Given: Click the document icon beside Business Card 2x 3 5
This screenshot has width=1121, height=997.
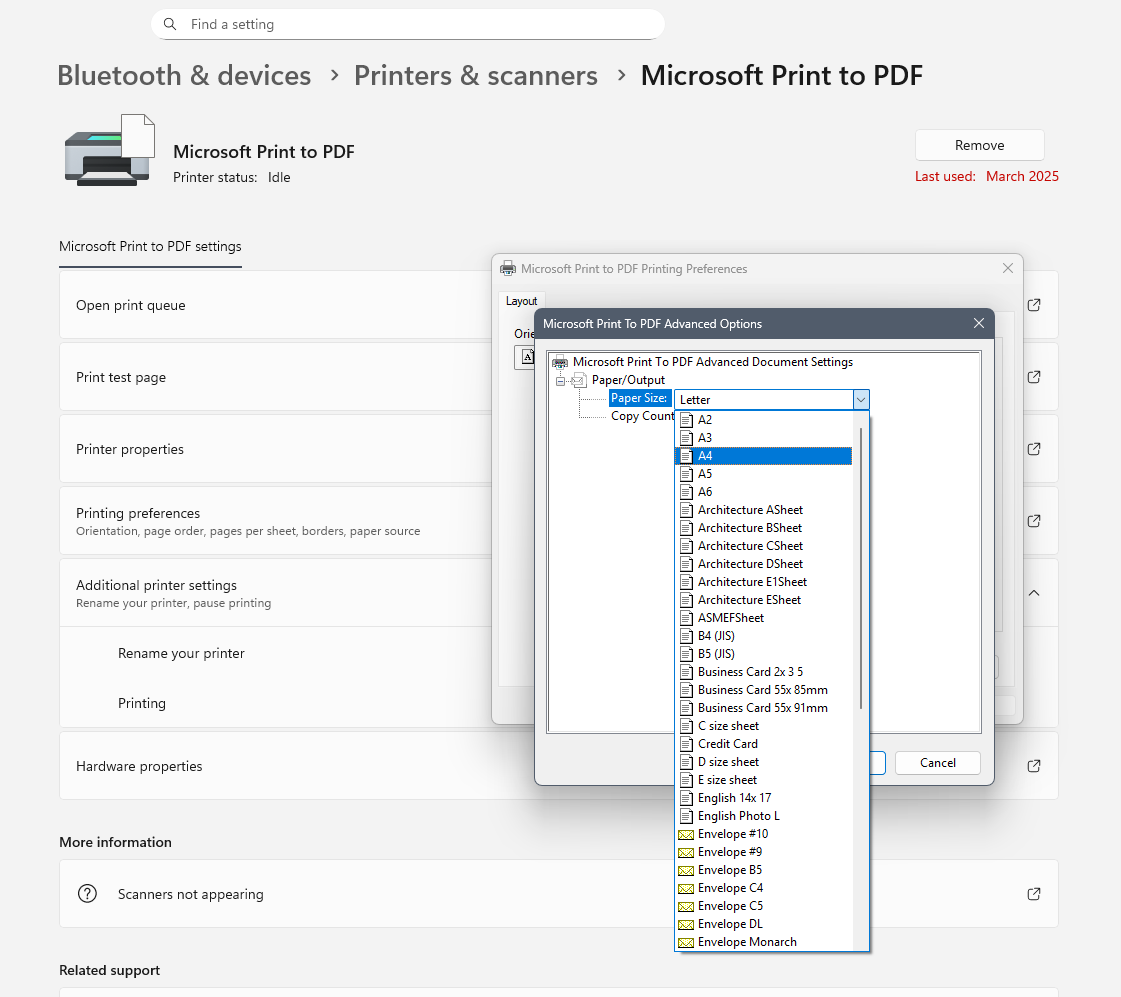Looking at the screenshot, I should (x=686, y=671).
